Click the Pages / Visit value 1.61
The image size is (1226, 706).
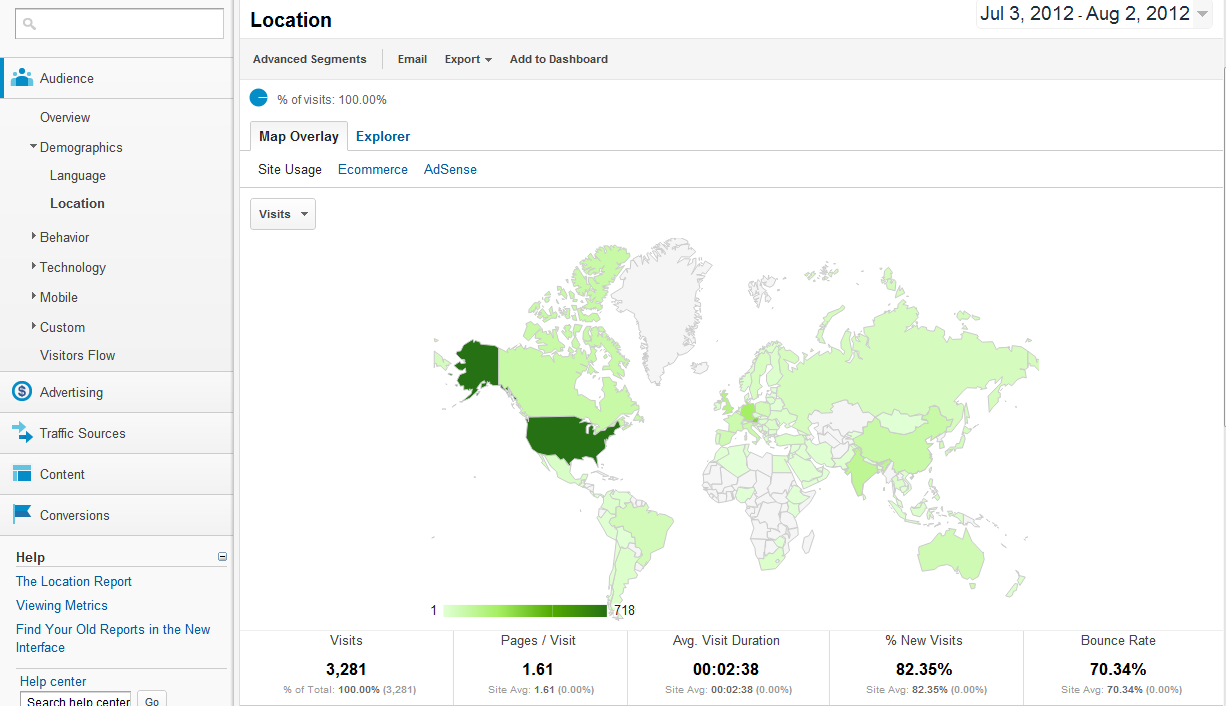pos(538,669)
